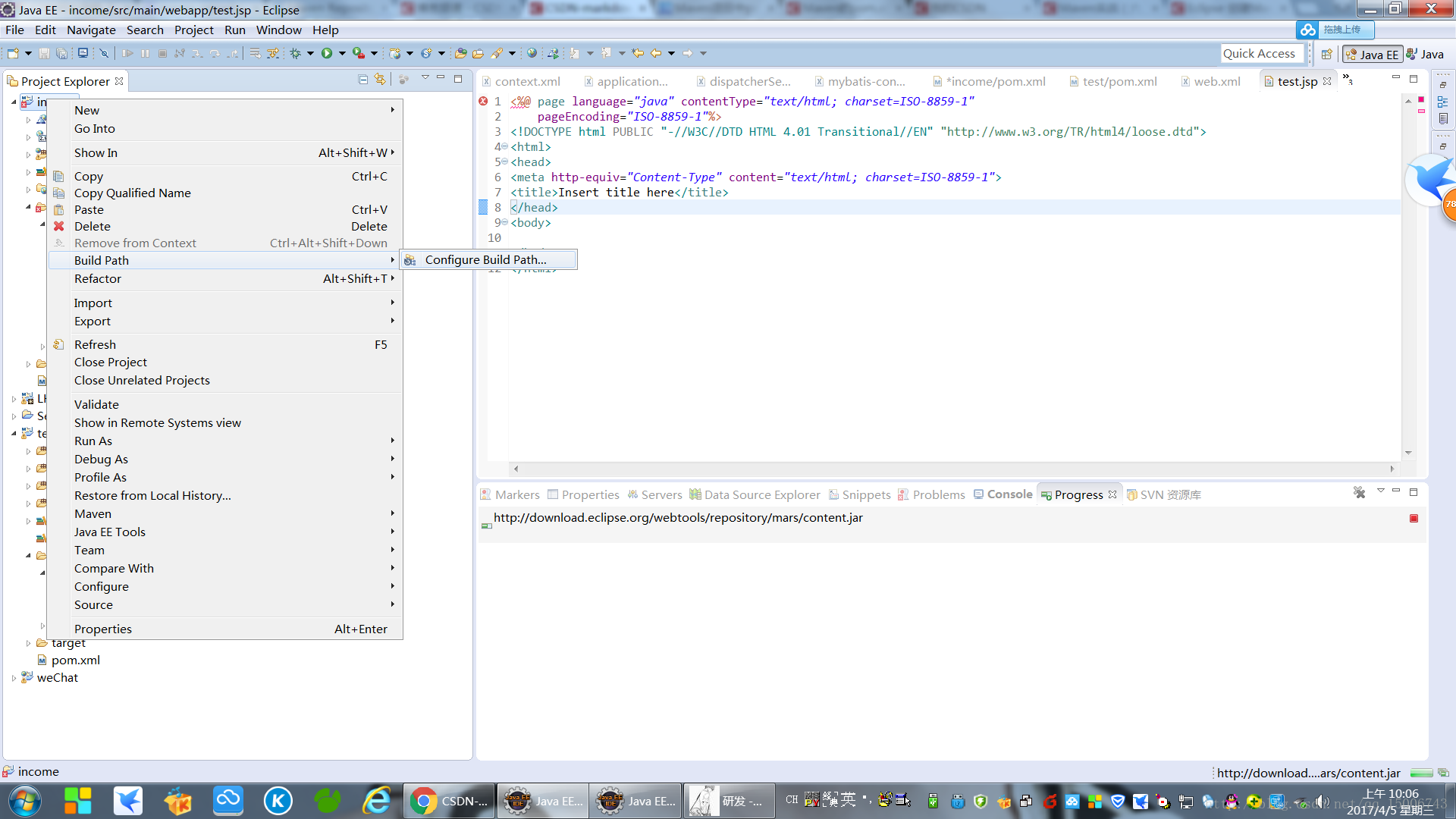Show hidden editor tabs list chevron

(1348, 79)
